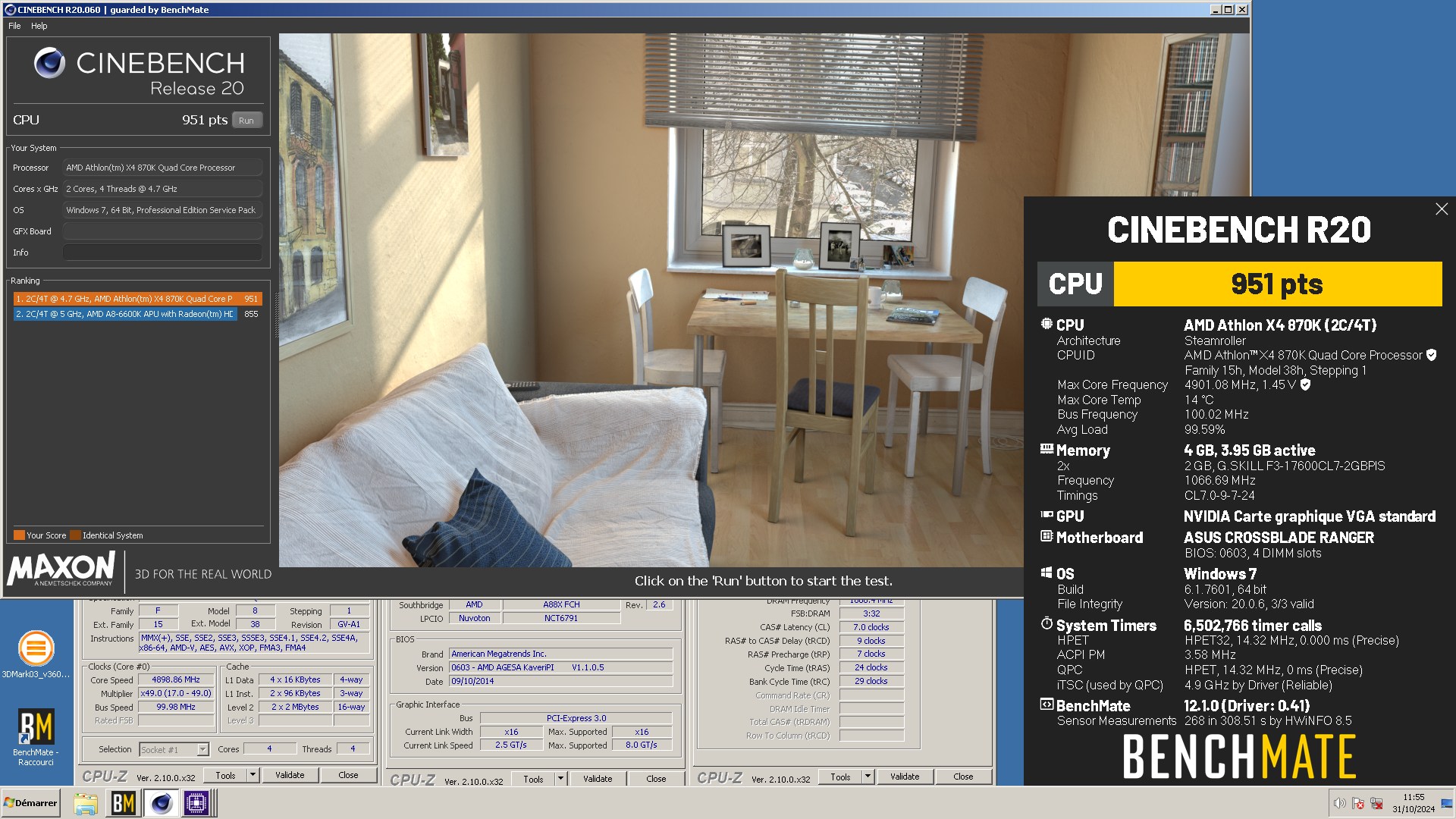1456x819 pixels.
Task: Click the Action Center flag tray icon
Action: (x=1358, y=803)
